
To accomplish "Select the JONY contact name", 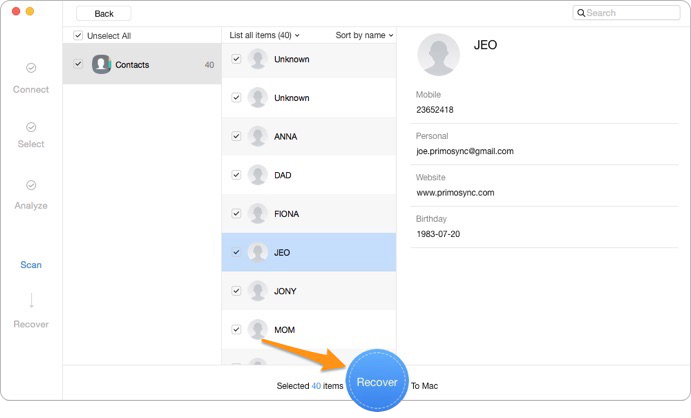I will click(285, 291).
